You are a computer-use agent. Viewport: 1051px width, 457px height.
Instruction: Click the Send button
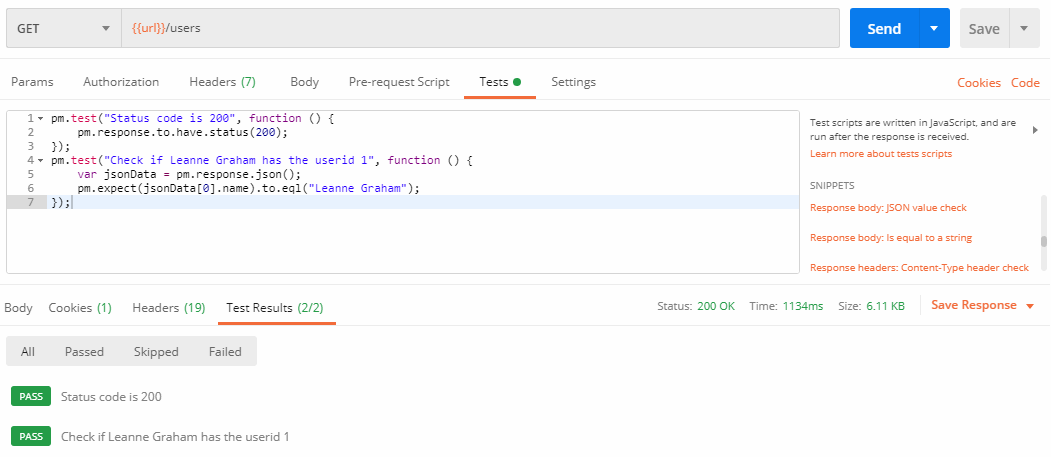tap(883, 29)
